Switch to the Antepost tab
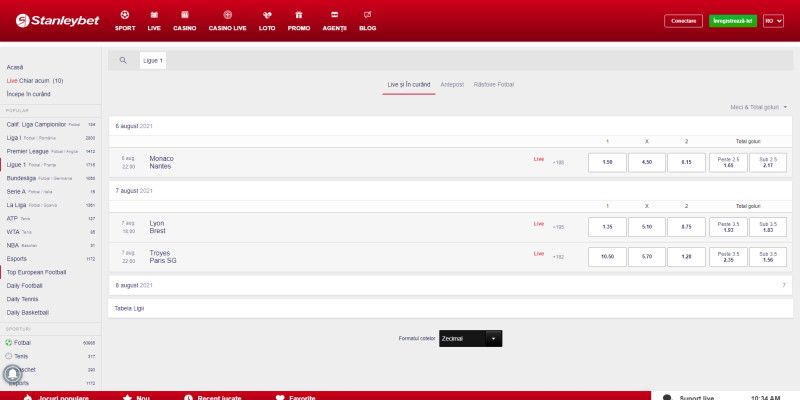Viewport: 800px width, 400px height. pyautogui.click(x=452, y=85)
